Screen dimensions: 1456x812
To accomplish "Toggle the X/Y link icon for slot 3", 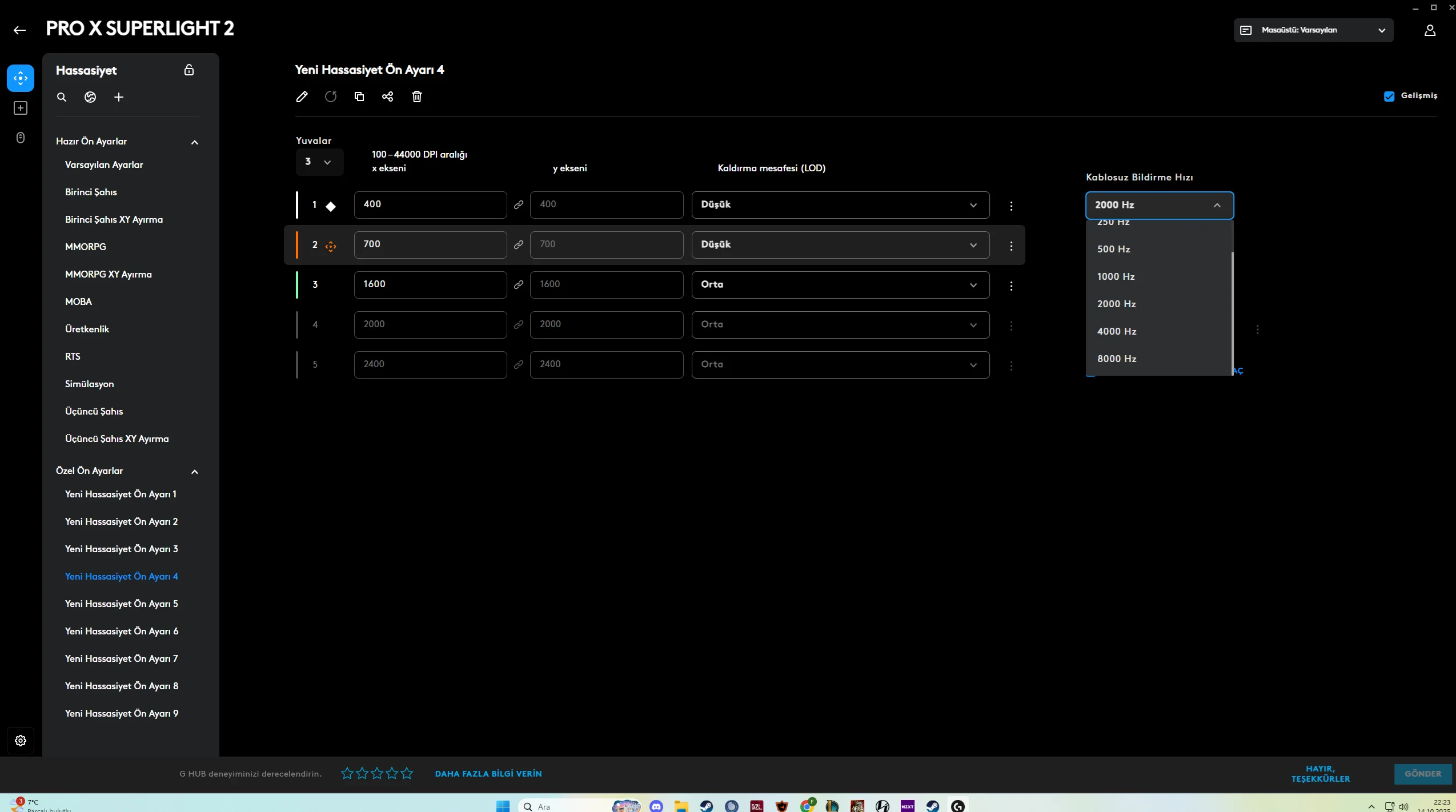I will tap(519, 285).
